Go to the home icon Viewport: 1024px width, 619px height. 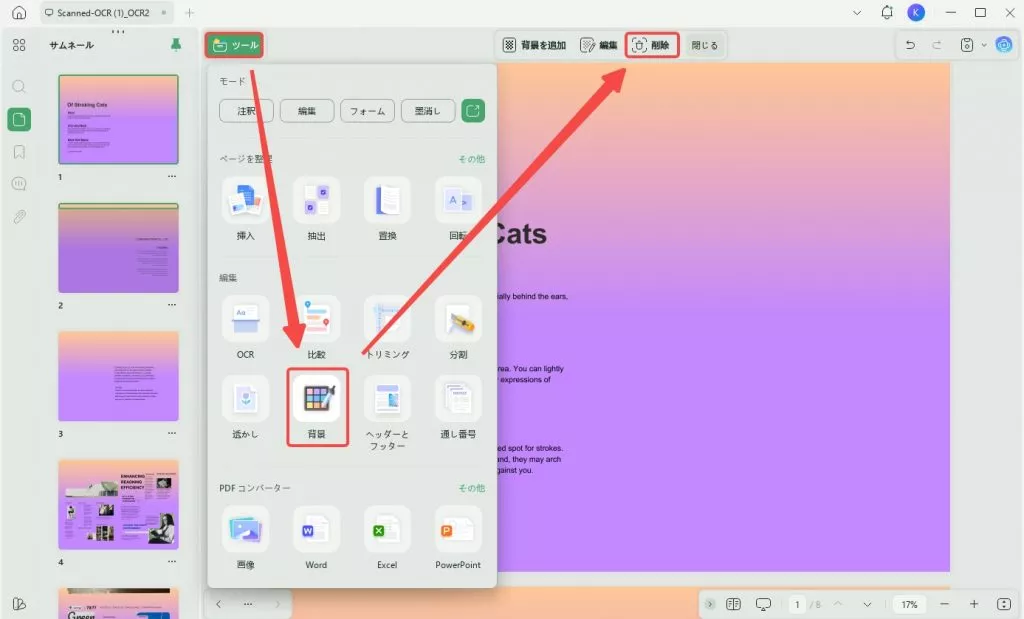coord(20,12)
